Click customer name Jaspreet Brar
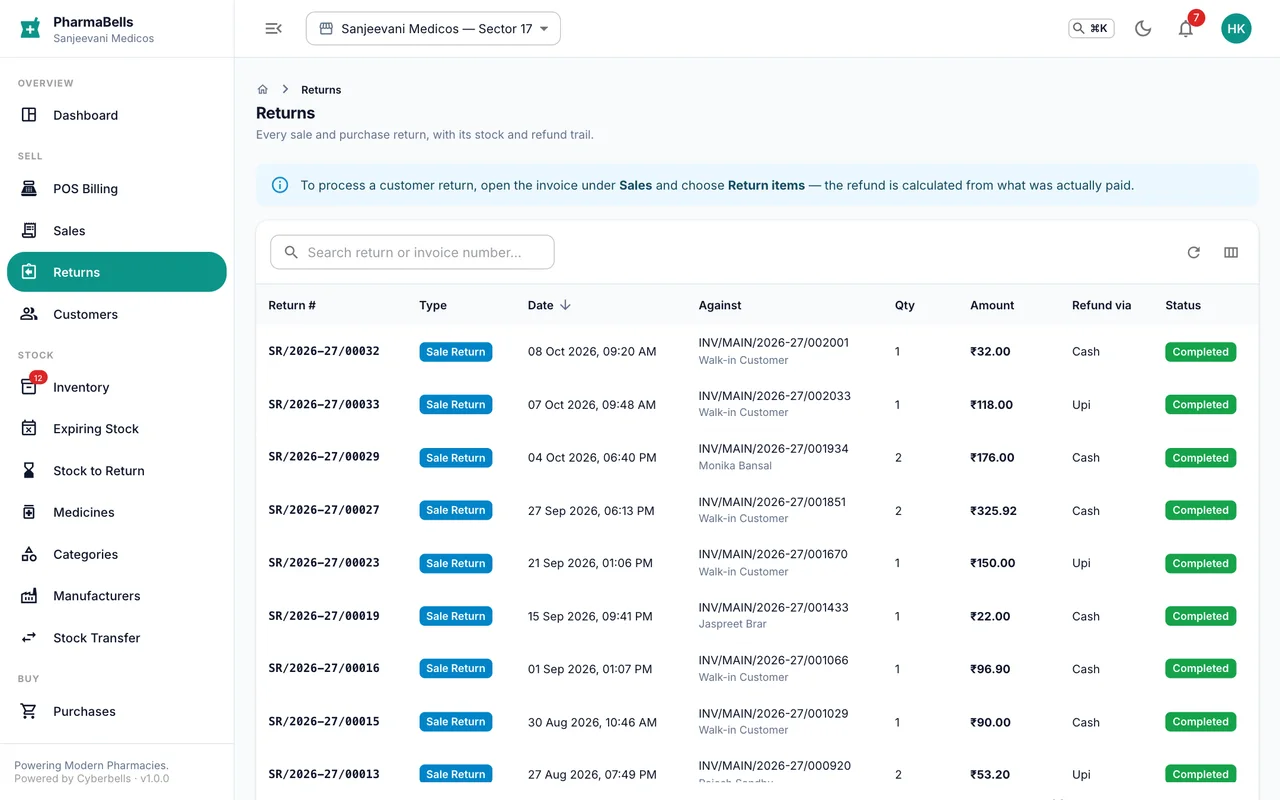Image resolution: width=1280 pixels, height=800 pixels. click(x=732, y=624)
